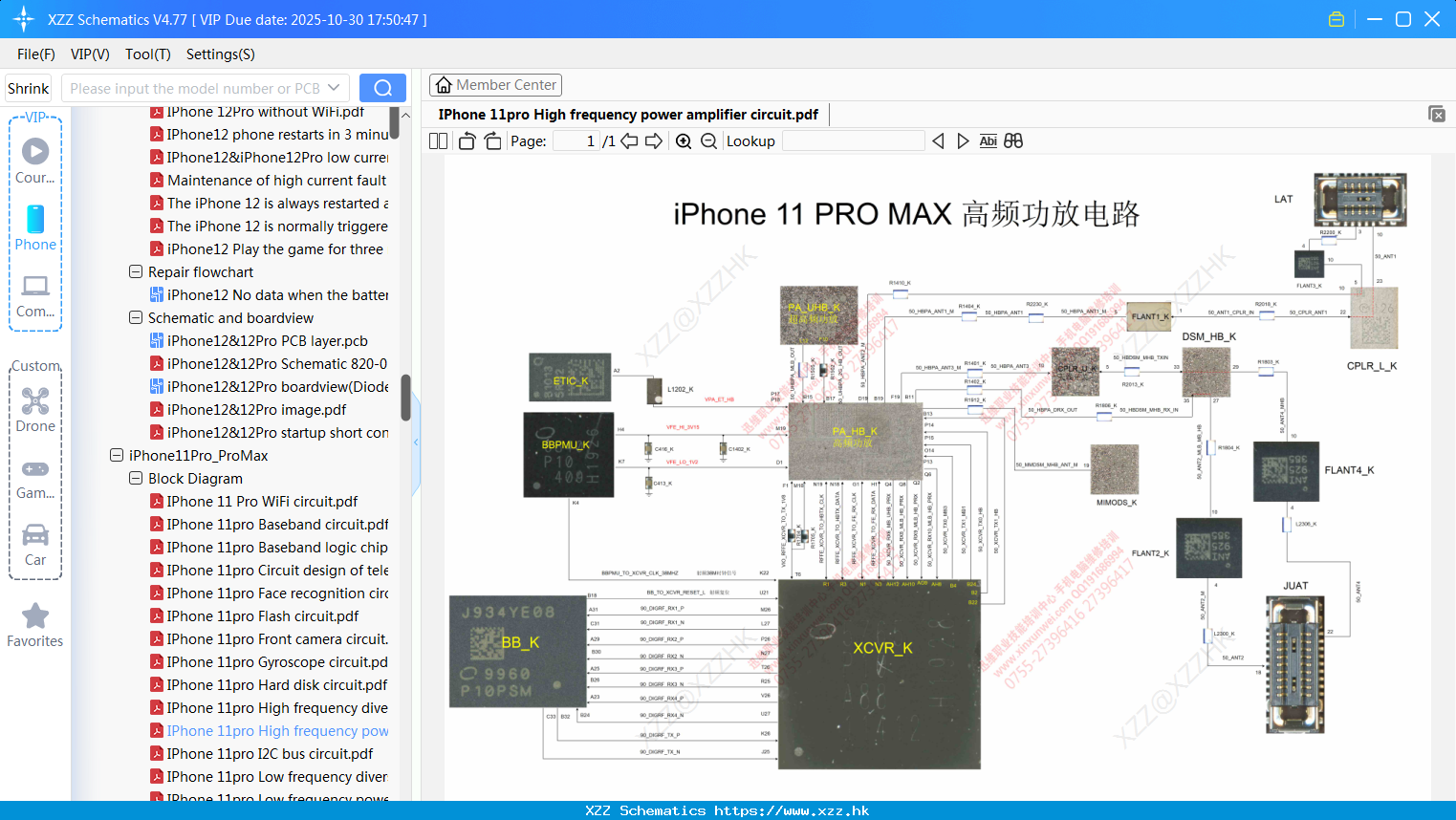This screenshot has height=820, width=1456.
Task: Click the blue search button
Action: pyautogui.click(x=382, y=88)
